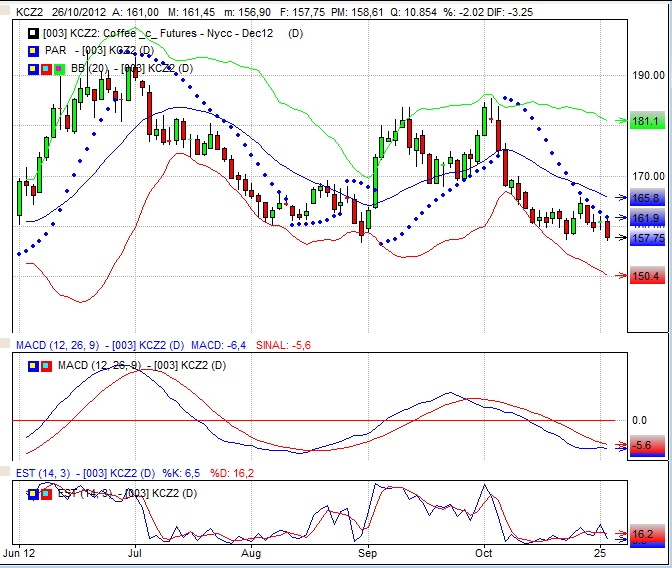Click the first blue BB (20) legend square
Viewport: 672px width, 568px height.
coord(33,68)
